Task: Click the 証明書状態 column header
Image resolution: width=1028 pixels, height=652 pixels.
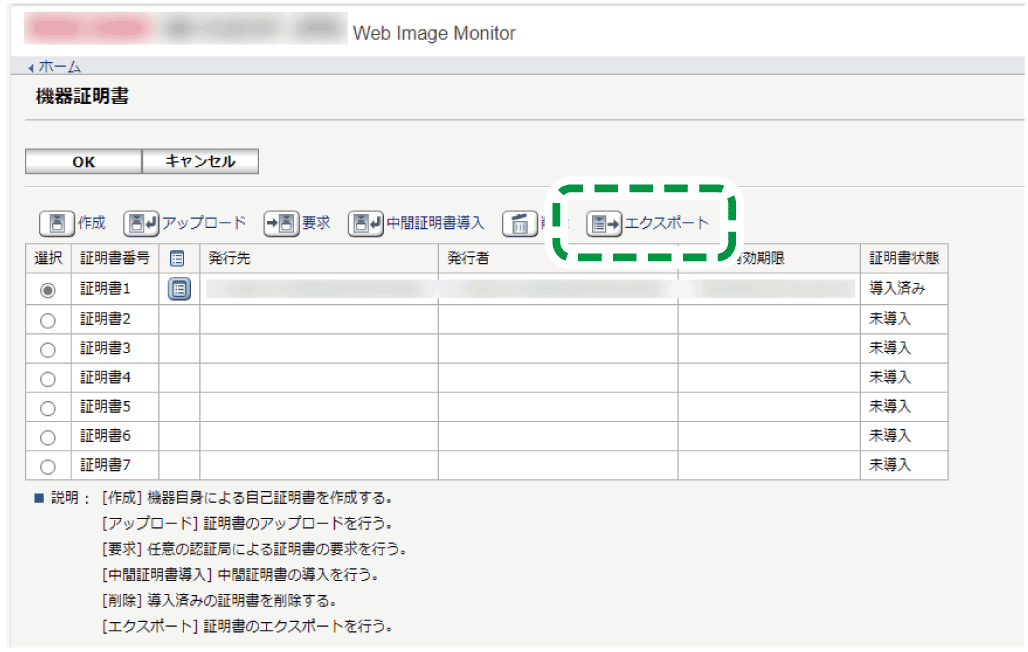Action: point(904,258)
